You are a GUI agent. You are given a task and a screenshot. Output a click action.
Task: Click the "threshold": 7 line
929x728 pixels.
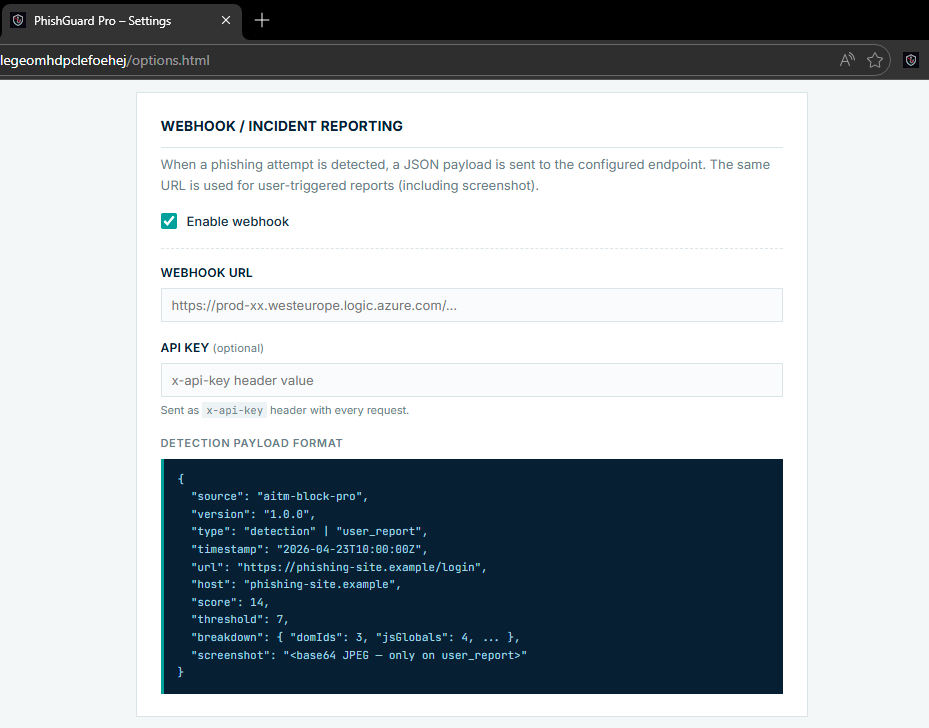click(x=240, y=619)
